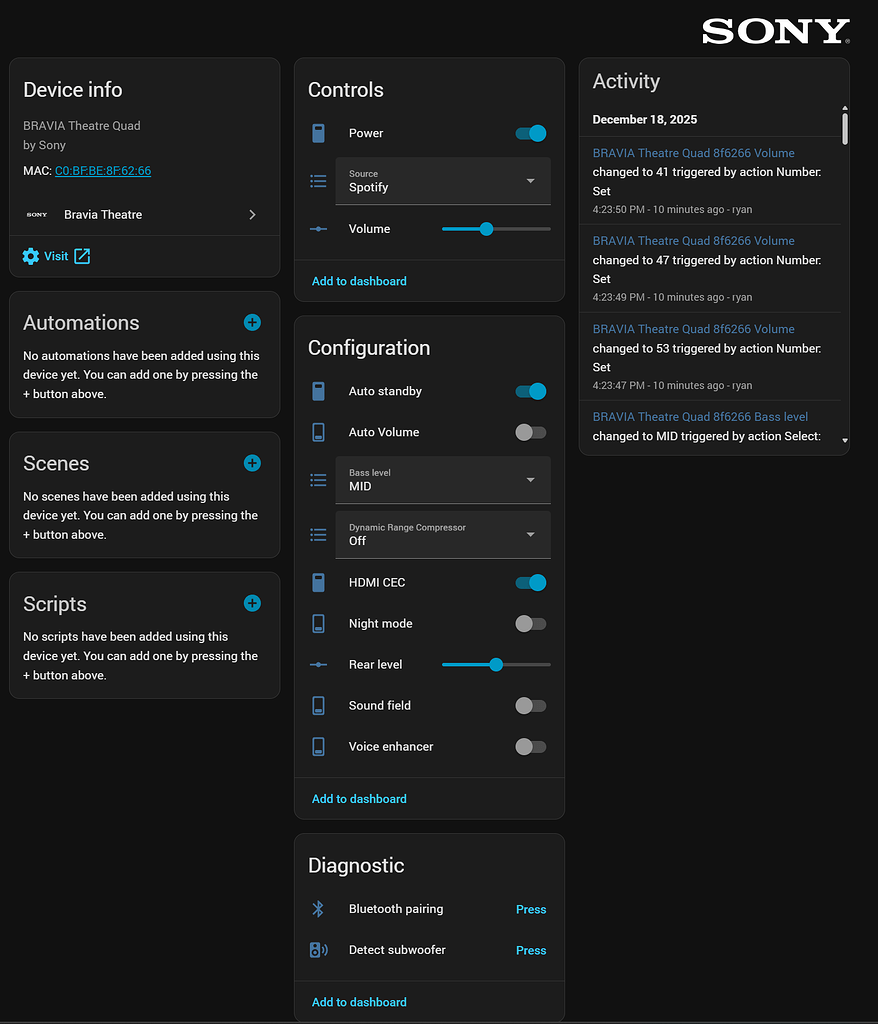Click the Visit gear icon
Image resolution: width=878 pixels, height=1024 pixels.
[31, 256]
